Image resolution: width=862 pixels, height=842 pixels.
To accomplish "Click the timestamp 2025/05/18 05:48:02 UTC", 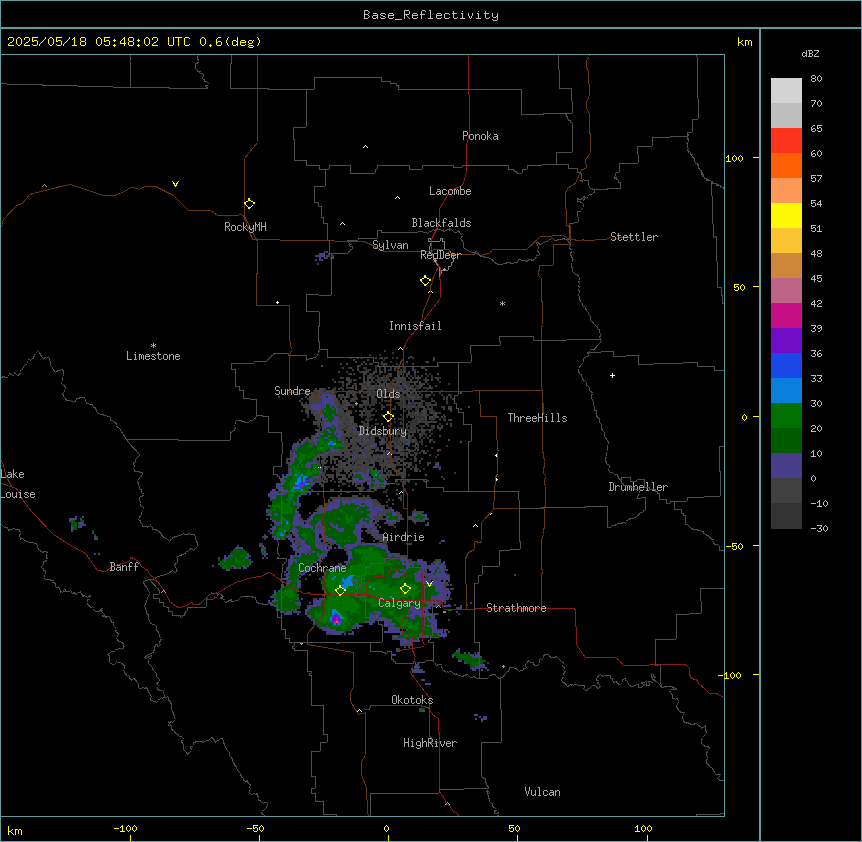I will (97, 42).
